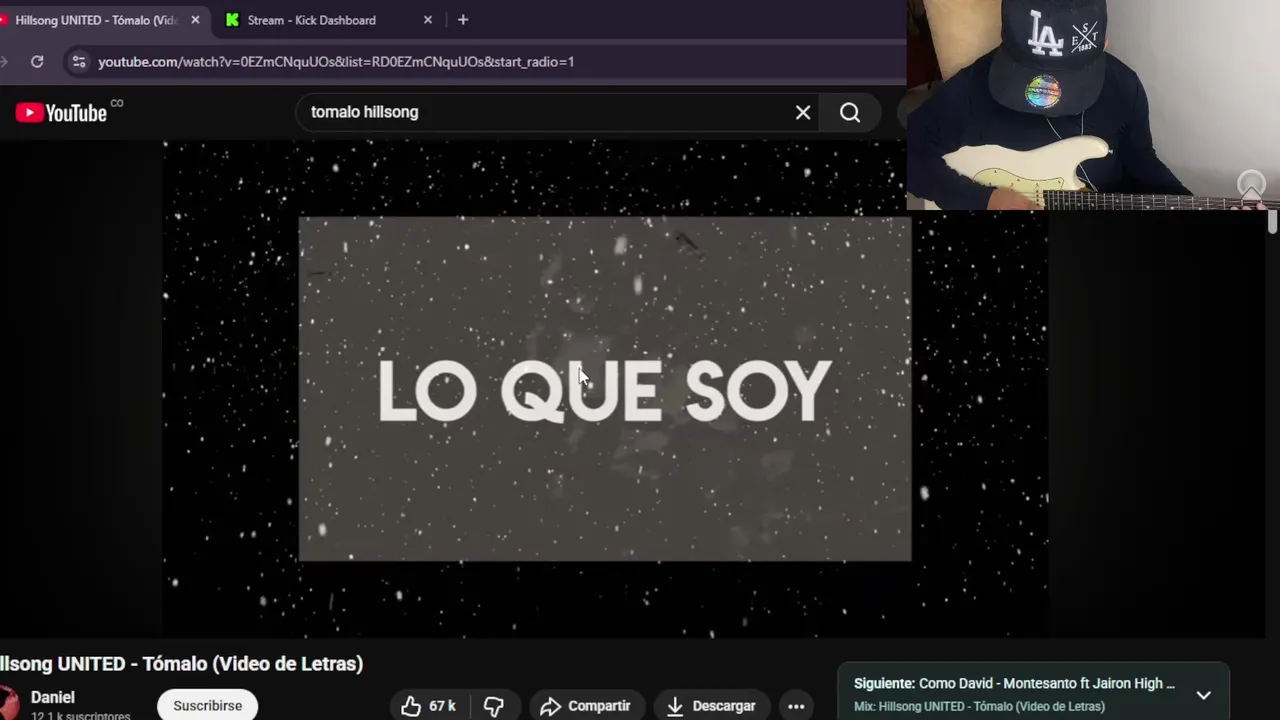Switch to Stream - Kick Dashboard tab

[x=311, y=20]
